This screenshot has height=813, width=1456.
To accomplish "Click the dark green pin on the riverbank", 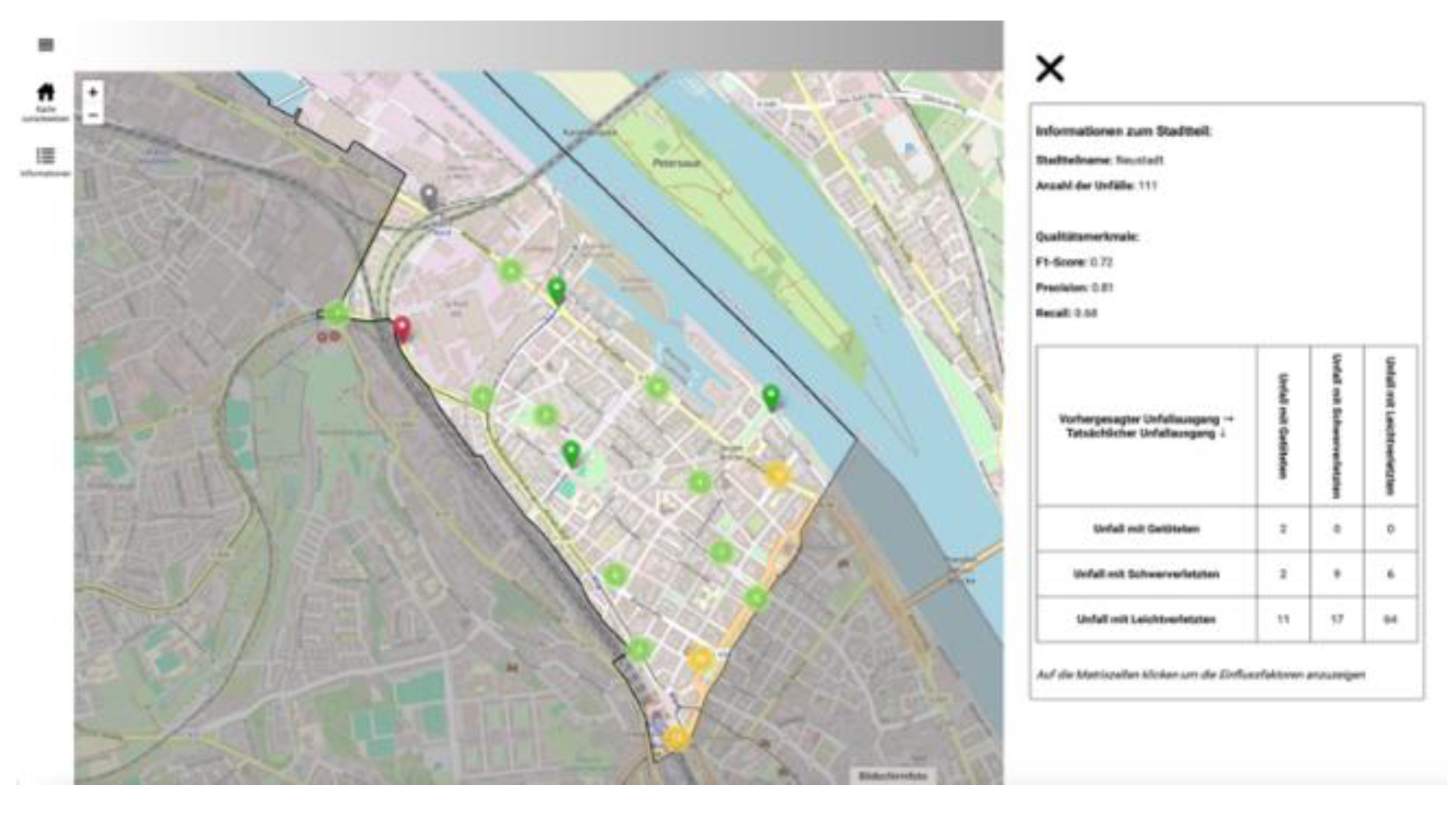I will click(771, 397).
